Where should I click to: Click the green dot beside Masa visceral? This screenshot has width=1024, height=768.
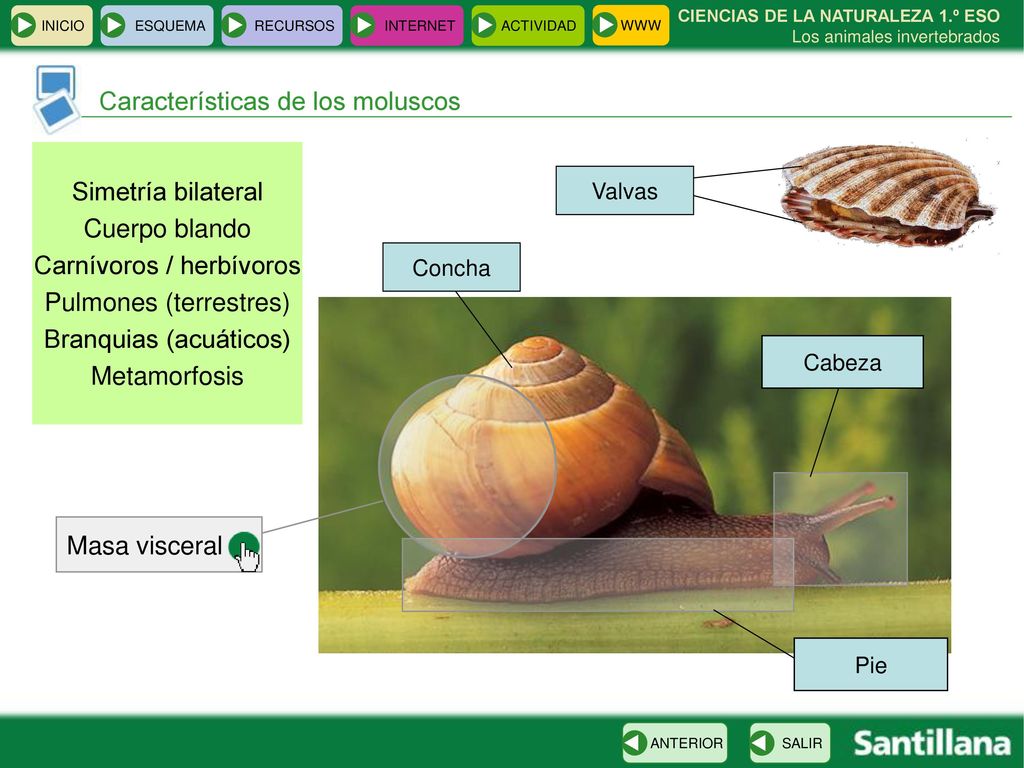(244, 547)
